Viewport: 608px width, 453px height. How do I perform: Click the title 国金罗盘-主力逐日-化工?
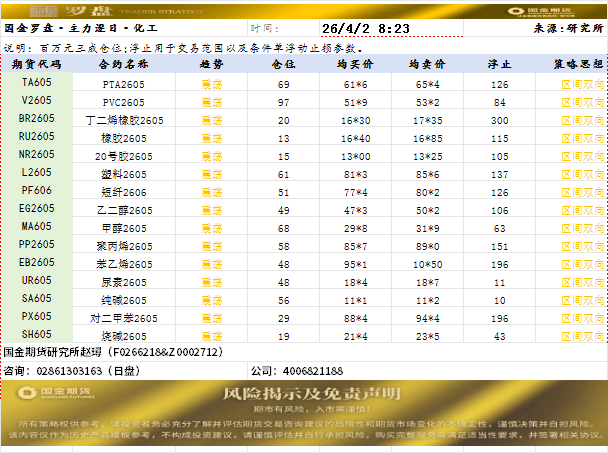pyautogui.click(x=81, y=28)
